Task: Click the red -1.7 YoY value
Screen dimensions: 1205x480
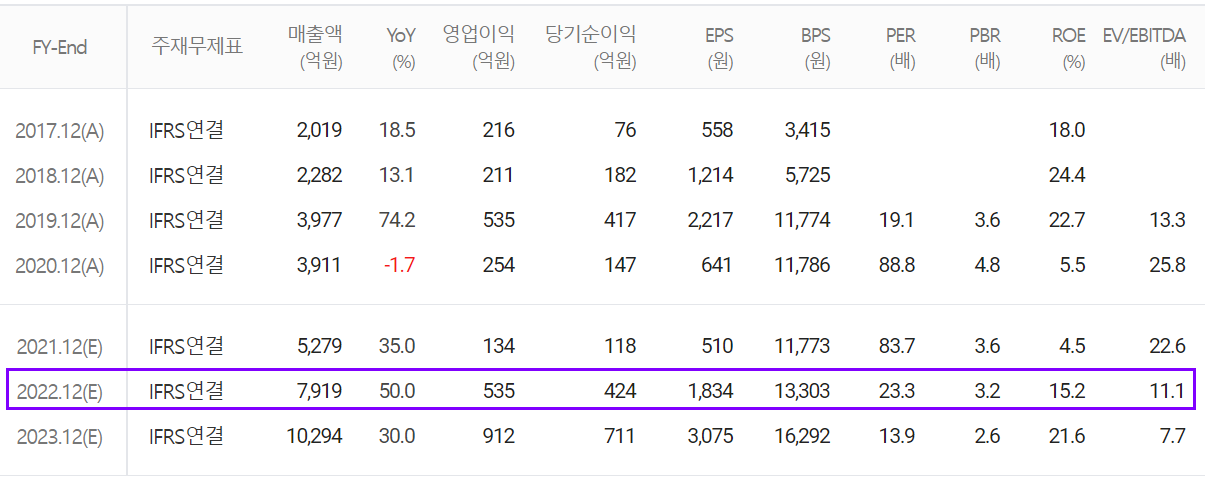Action: click(398, 265)
